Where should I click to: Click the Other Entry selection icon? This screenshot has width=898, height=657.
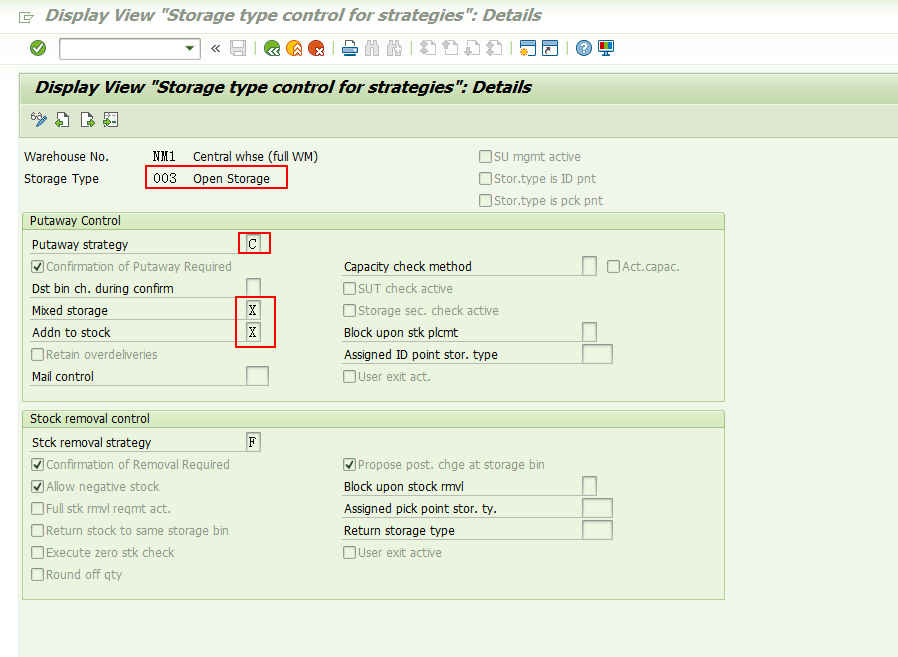coord(111,120)
